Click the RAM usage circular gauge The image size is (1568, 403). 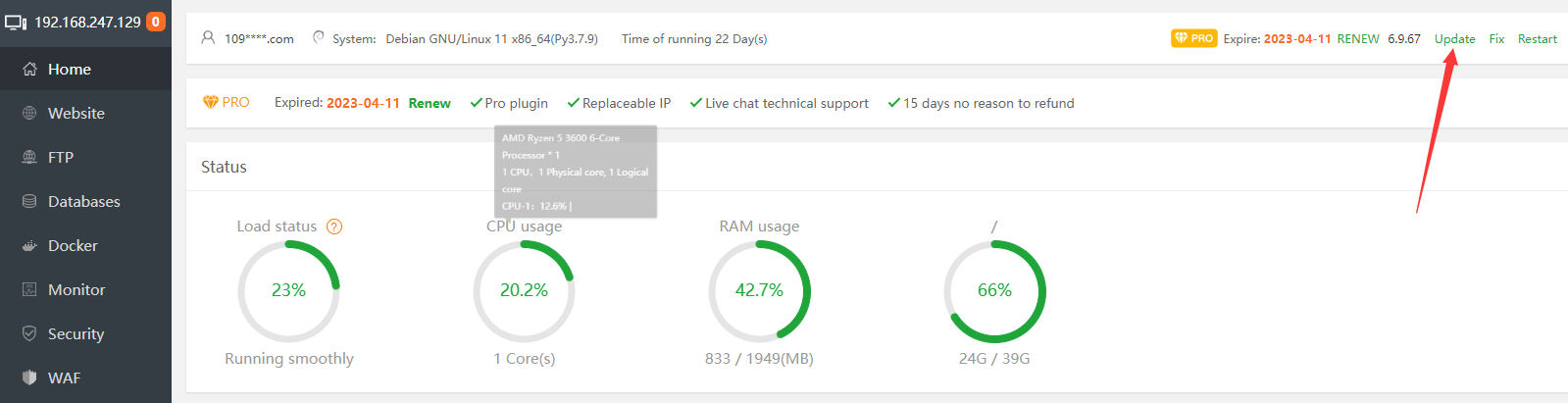pyautogui.click(x=759, y=291)
